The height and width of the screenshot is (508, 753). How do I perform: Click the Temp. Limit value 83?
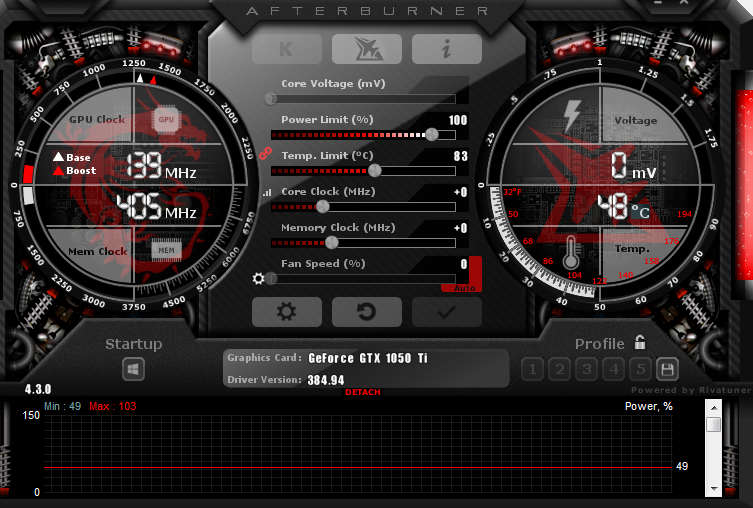point(461,156)
